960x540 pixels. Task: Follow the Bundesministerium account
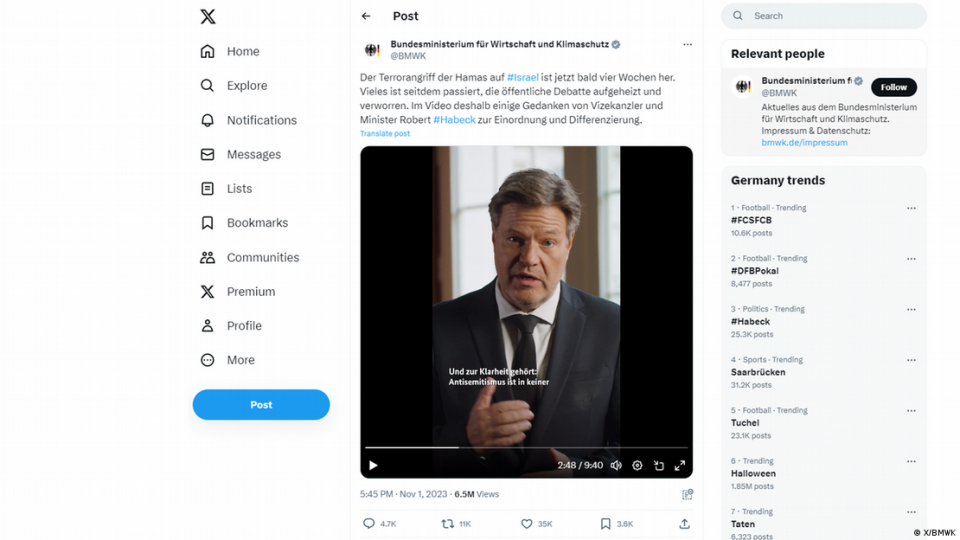click(893, 87)
